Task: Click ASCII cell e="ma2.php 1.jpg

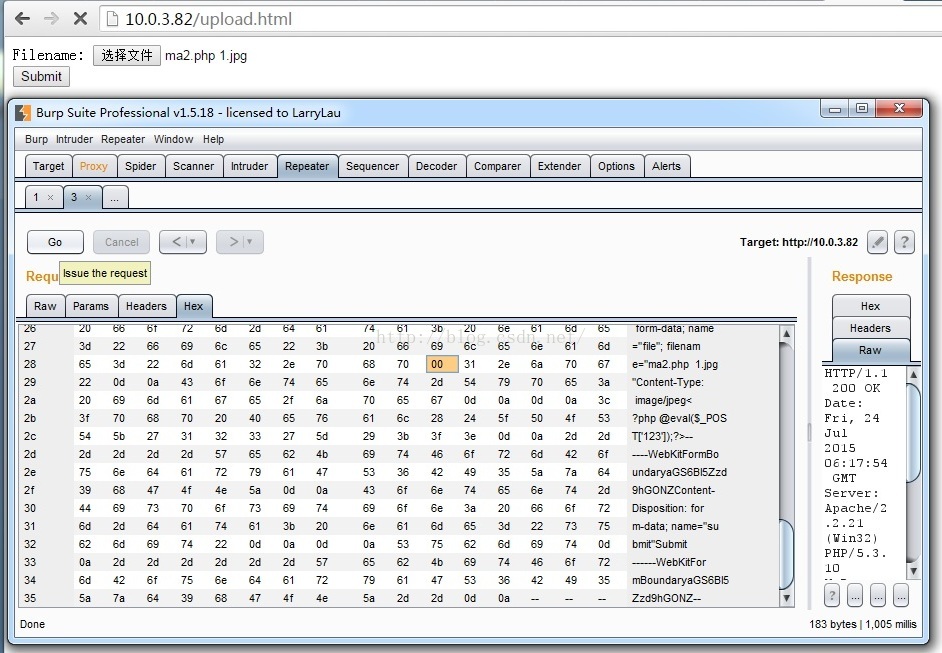Action: point(675,364)
